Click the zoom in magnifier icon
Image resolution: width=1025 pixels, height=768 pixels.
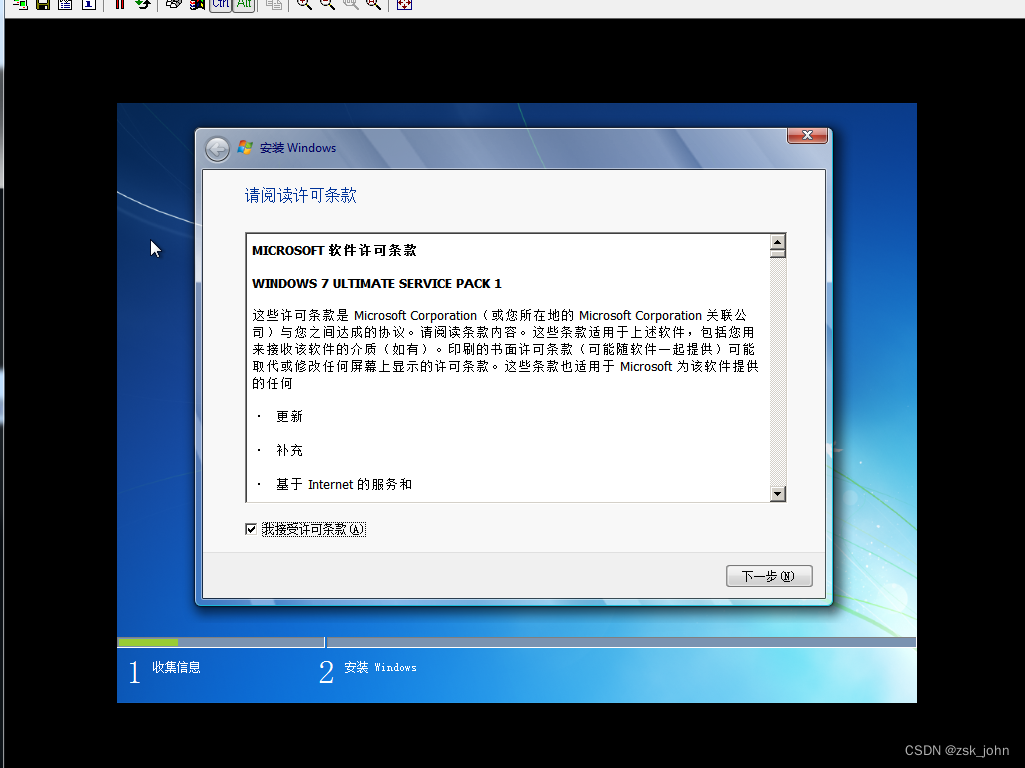click(x=304, y=4)
